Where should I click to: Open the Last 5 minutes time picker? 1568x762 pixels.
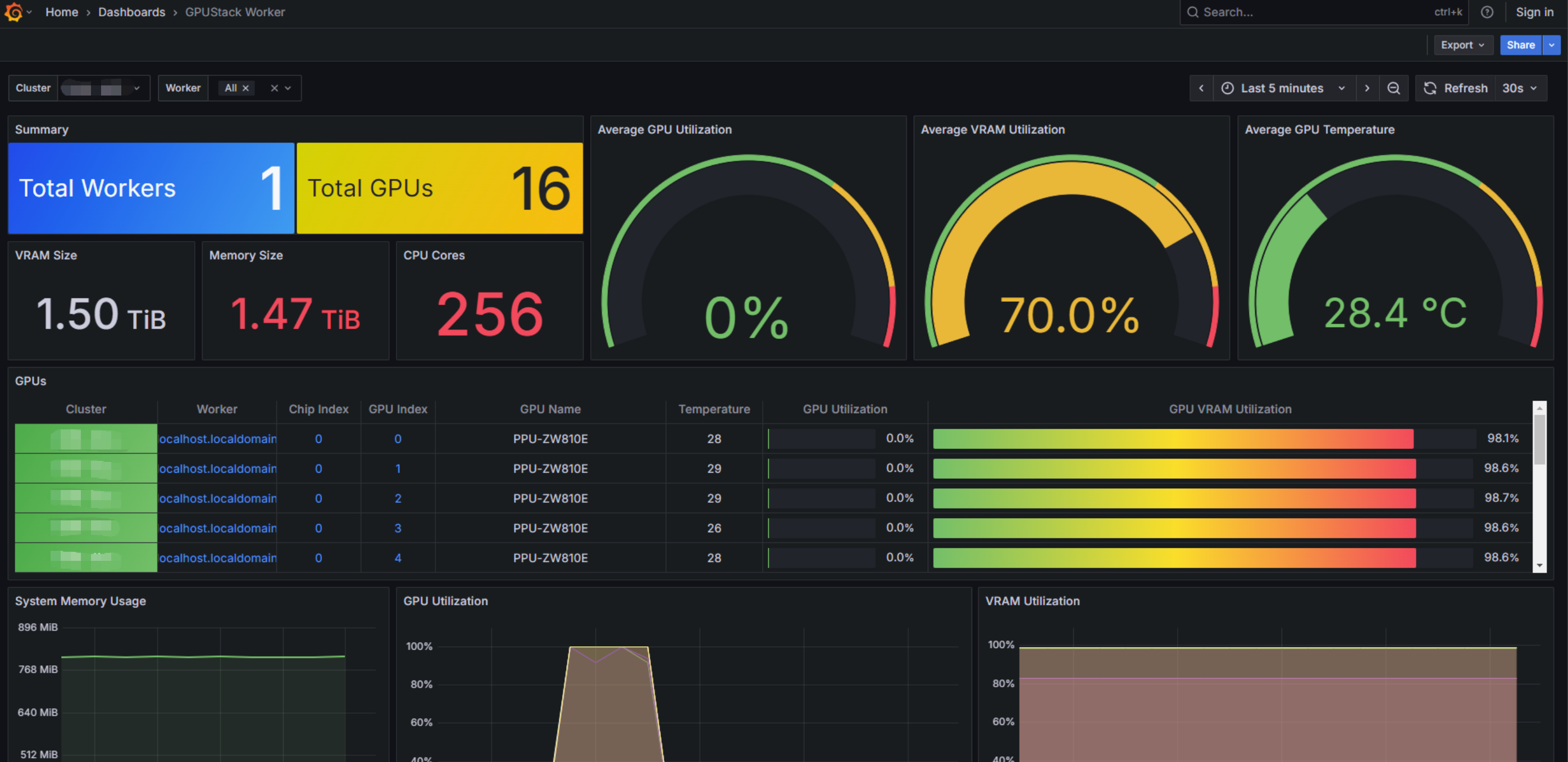coord(1282,88)
